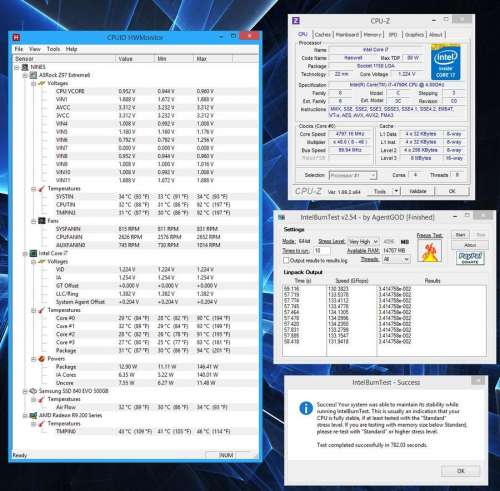
Task: Click OK in IntelBurnTest Success dialog
Action: pos(460,471)
